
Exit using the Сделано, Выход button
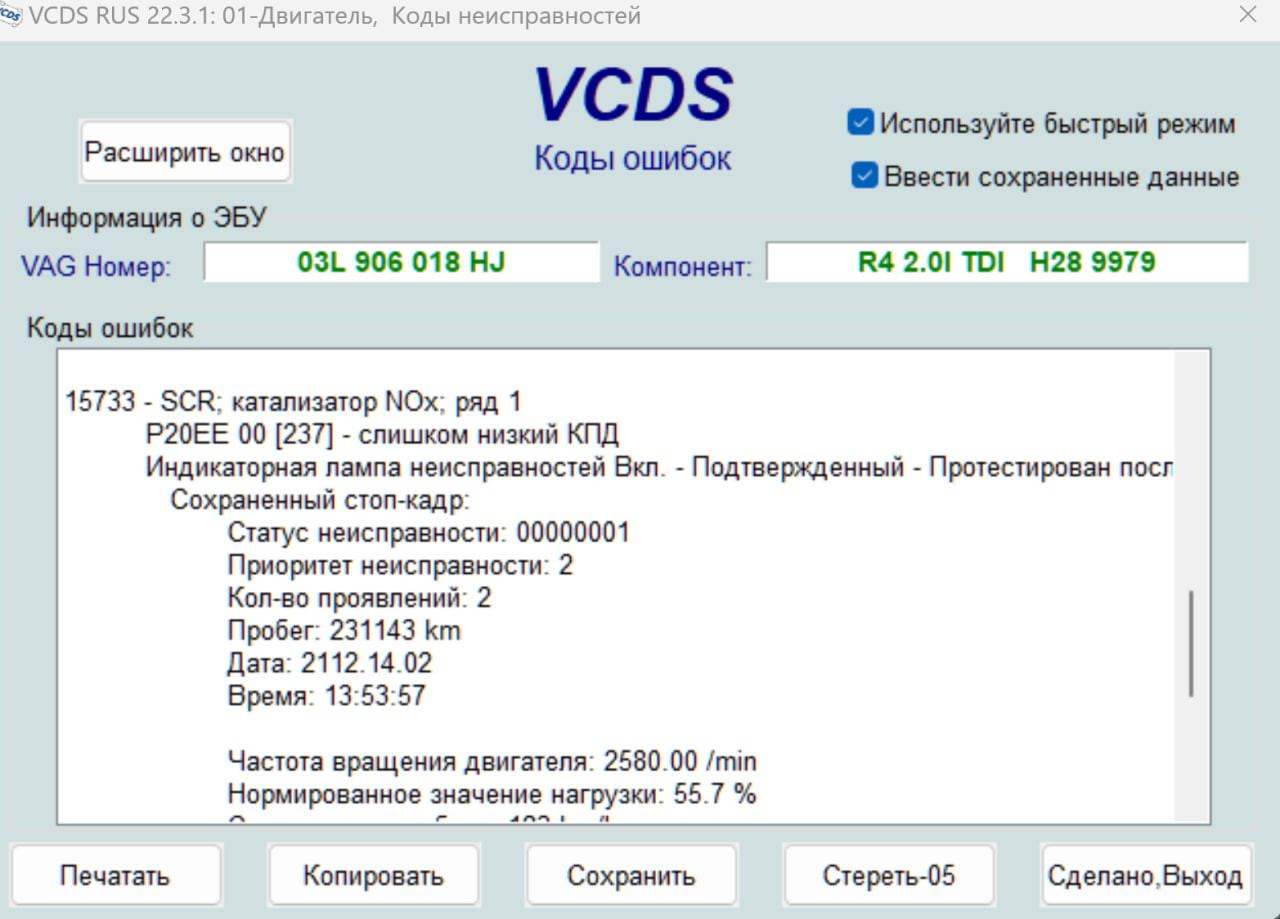coord(1145,876)
